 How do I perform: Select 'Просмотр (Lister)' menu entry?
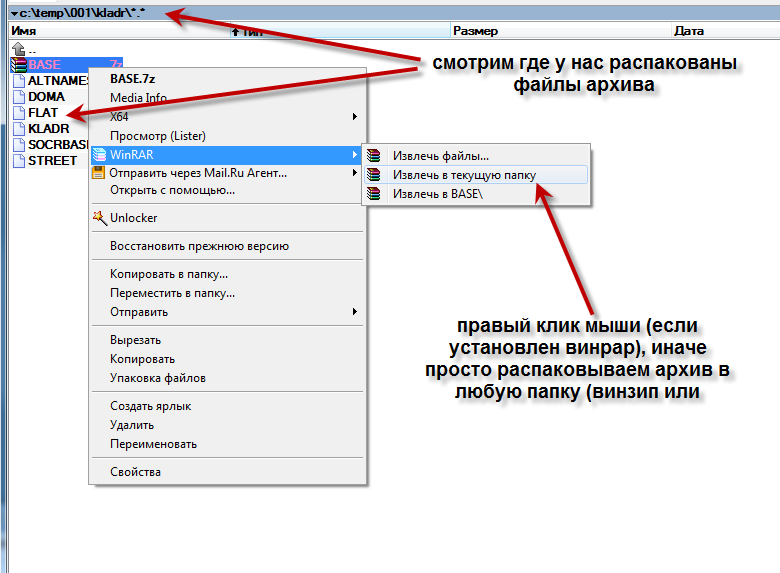[x=157, y=135]
